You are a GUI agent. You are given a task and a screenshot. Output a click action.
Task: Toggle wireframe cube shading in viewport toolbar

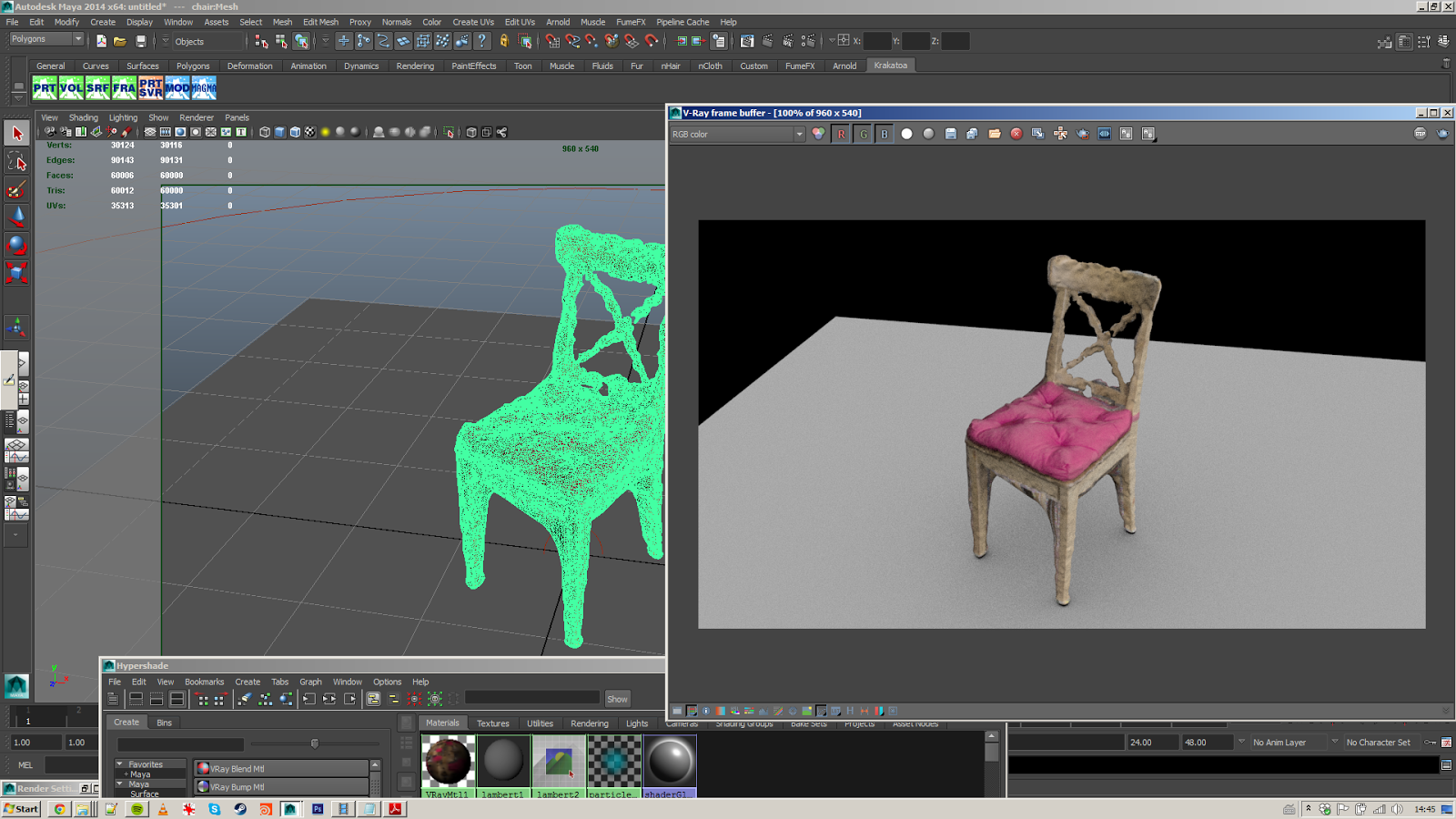[265, 132]
